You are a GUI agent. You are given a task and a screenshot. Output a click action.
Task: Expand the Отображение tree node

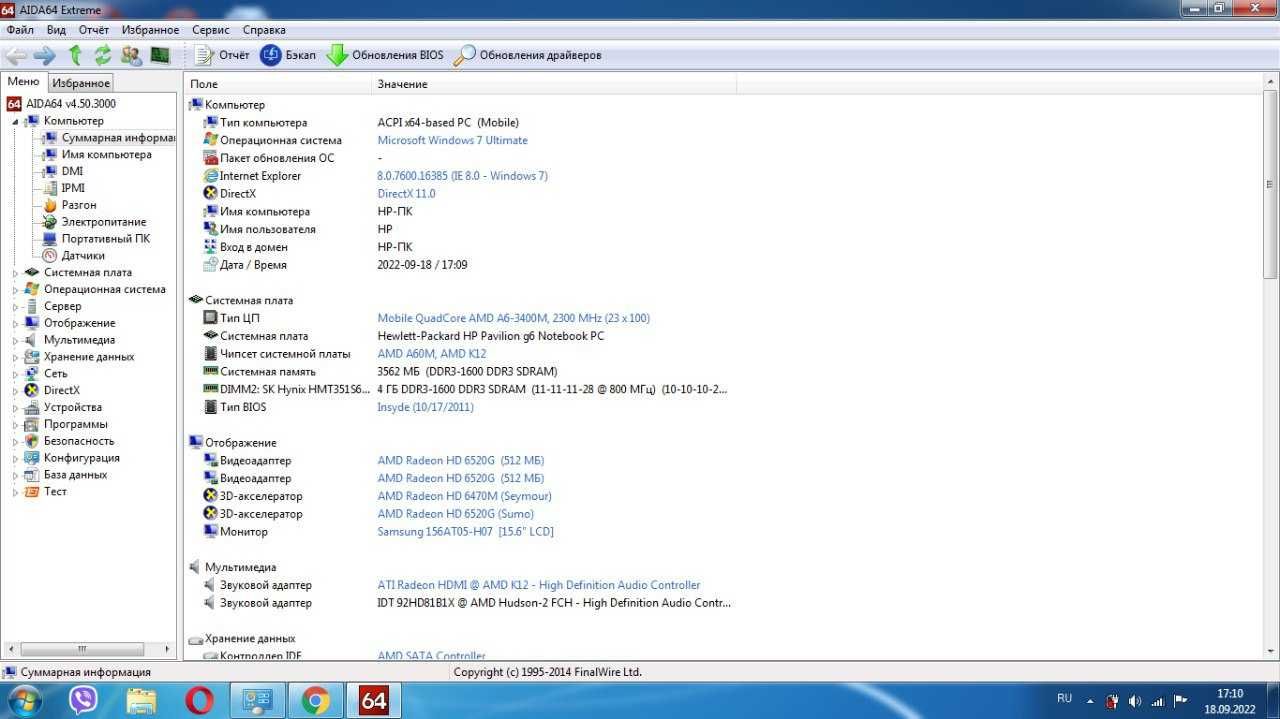[x=15, y=323]
